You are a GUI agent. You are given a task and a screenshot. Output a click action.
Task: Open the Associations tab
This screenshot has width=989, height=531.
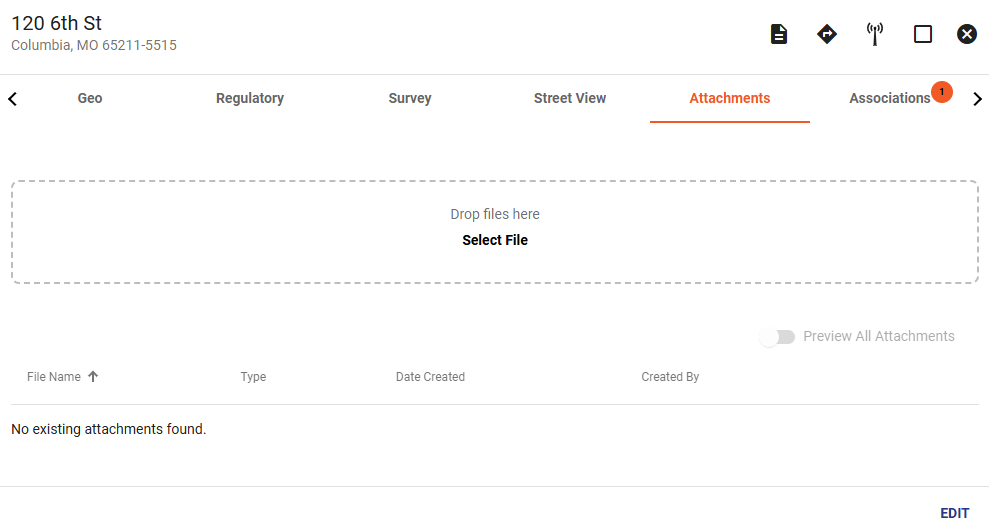889,98
